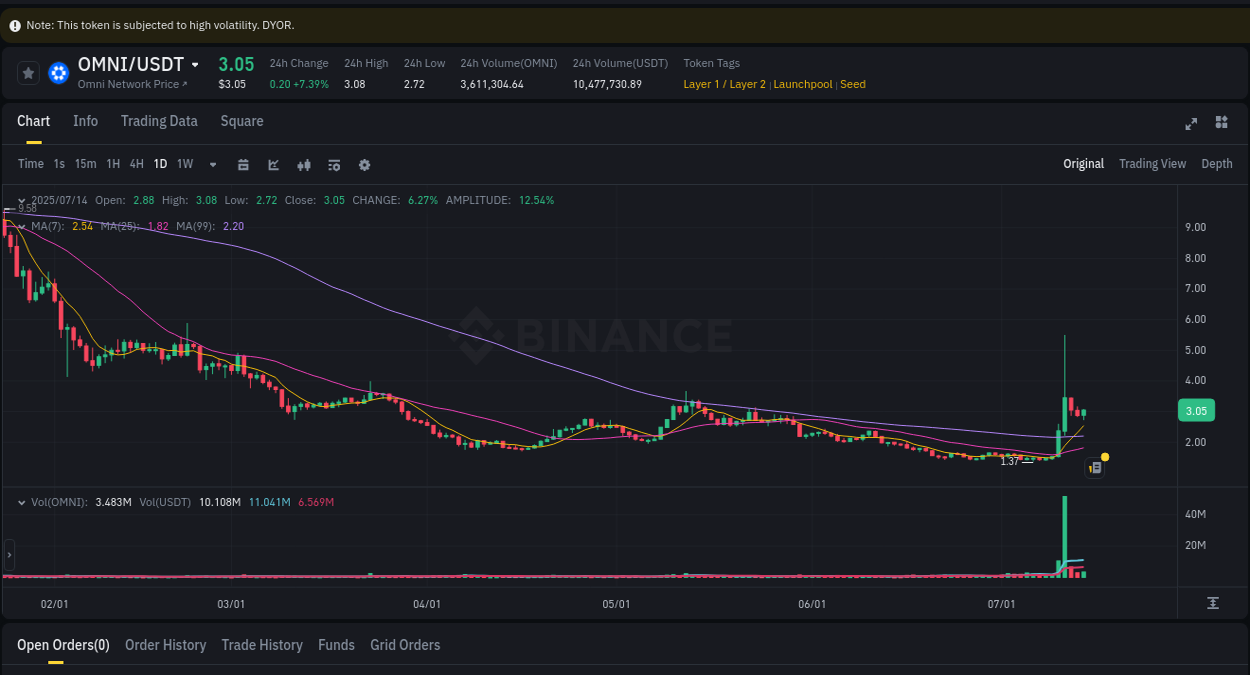
Task: Open the order display options icon
Action: click(x=334, y=164)
